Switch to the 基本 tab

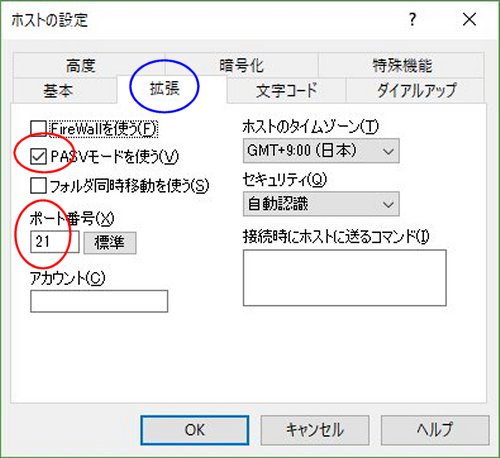coord(65,91)
